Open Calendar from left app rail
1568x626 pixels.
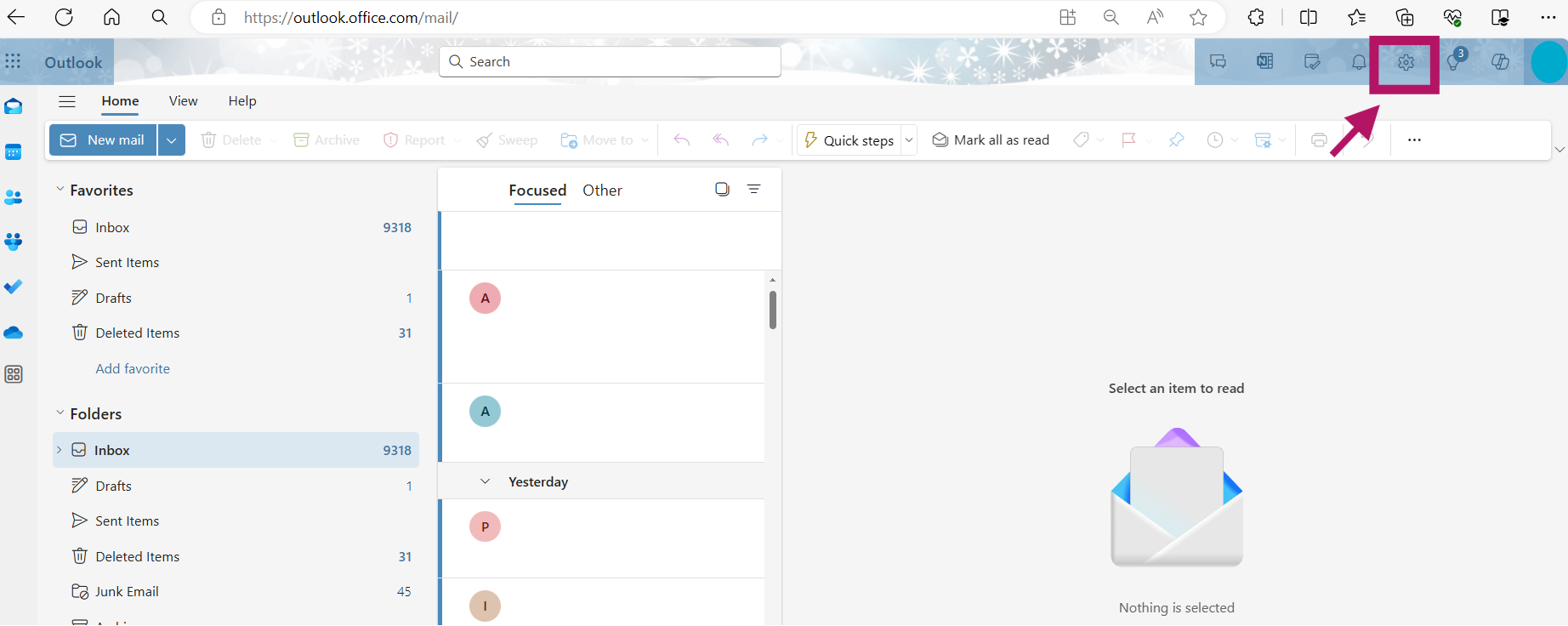(14, 152)
